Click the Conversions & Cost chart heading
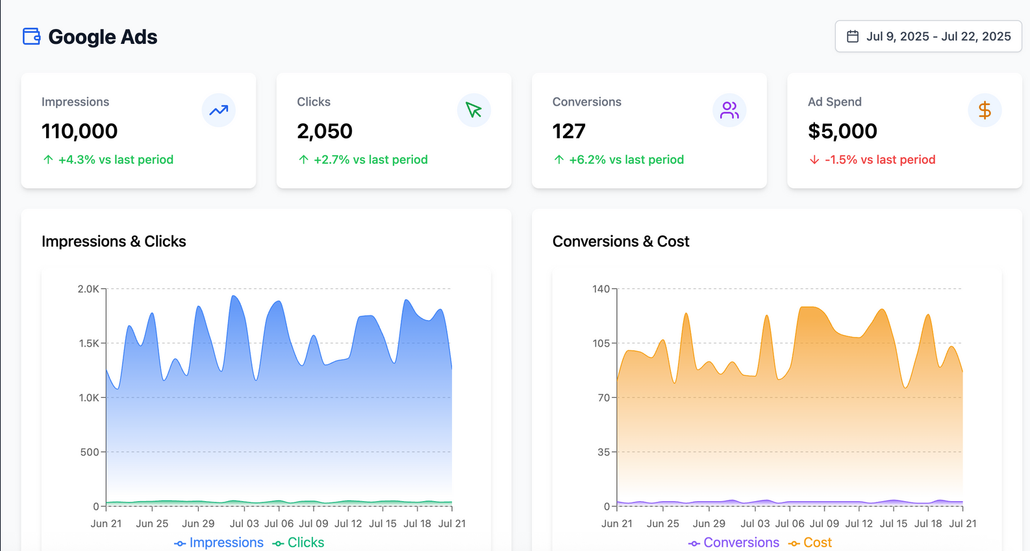 click(x=621, y=242)
